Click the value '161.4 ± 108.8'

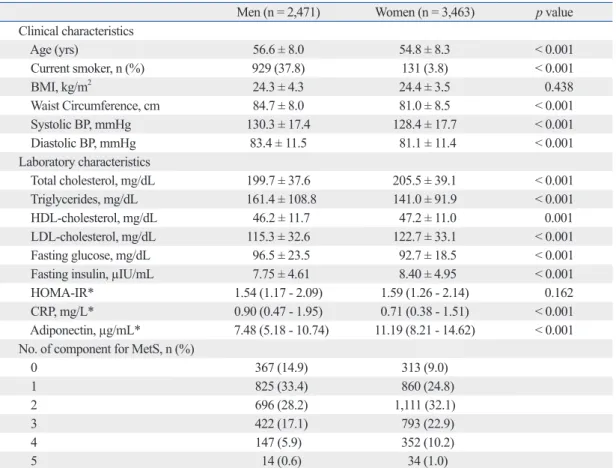pos(281,199)
